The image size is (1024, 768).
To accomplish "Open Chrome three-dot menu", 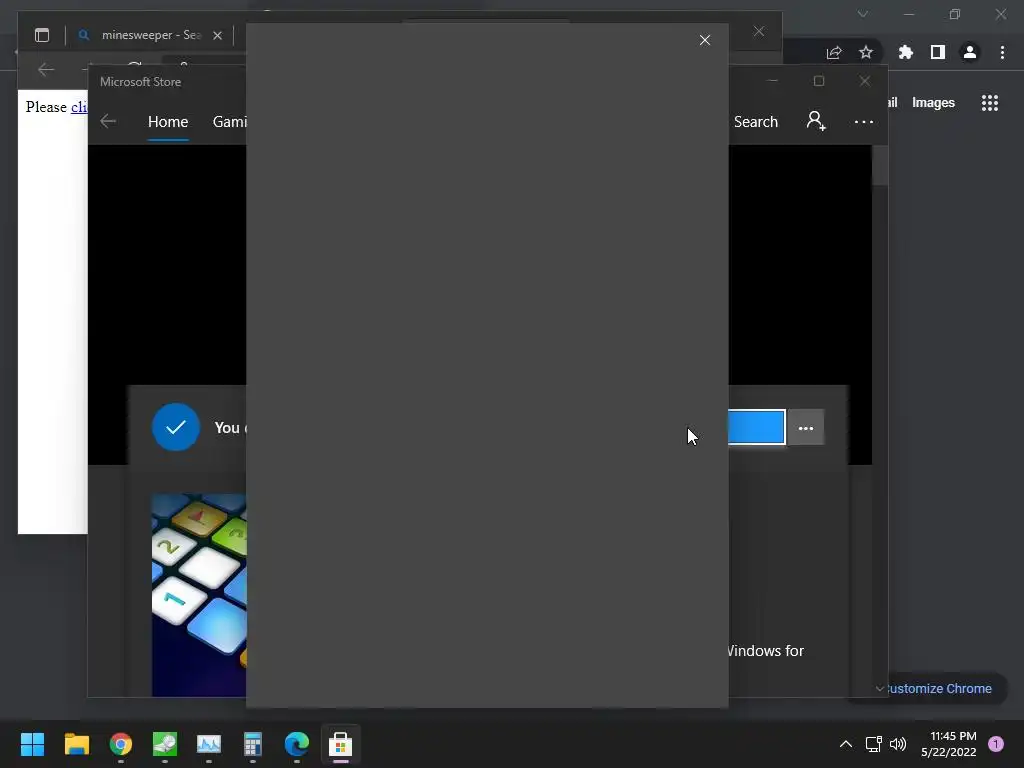I will (1002, 52).
